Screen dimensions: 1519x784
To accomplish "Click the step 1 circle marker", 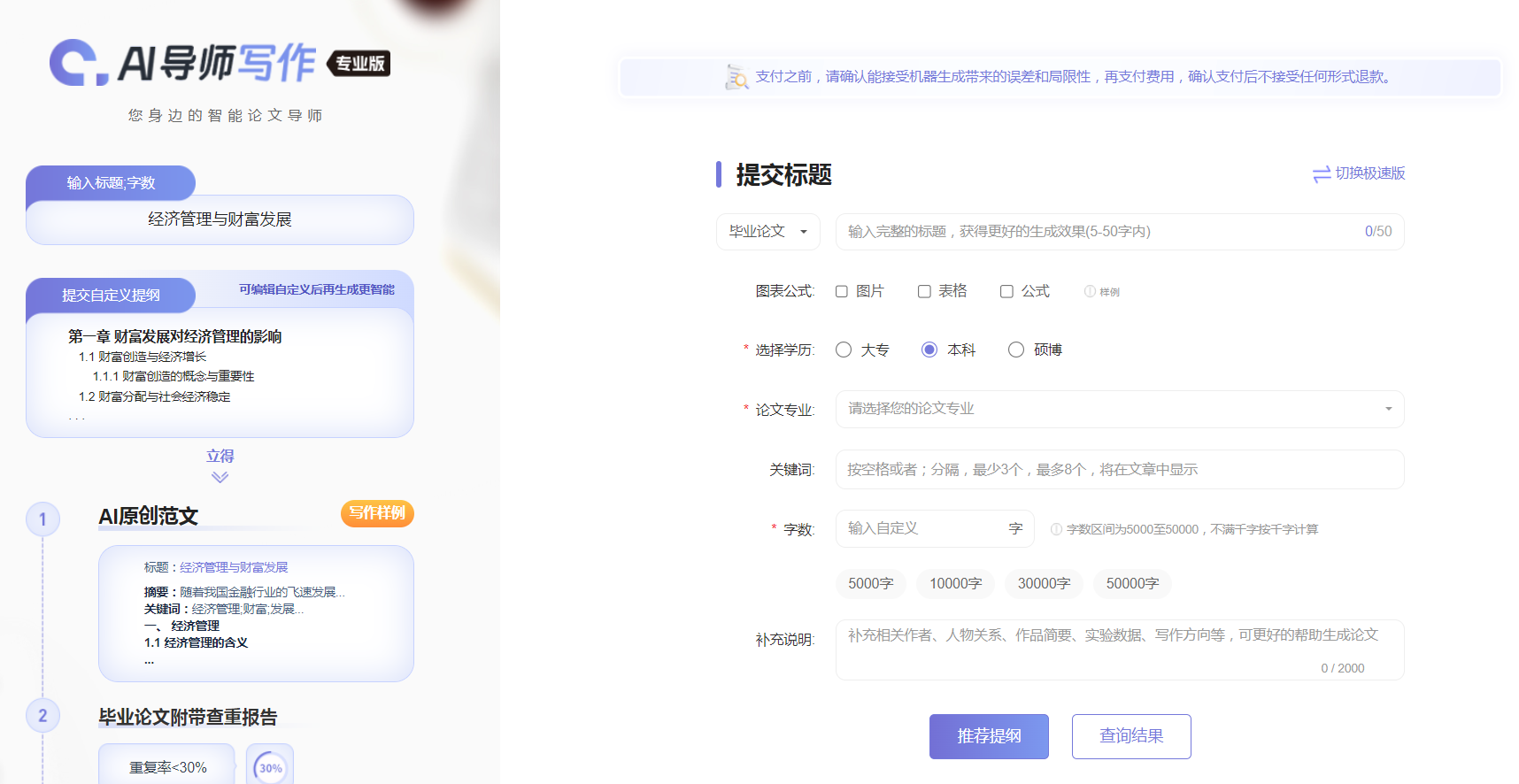I will pos(42,519).
